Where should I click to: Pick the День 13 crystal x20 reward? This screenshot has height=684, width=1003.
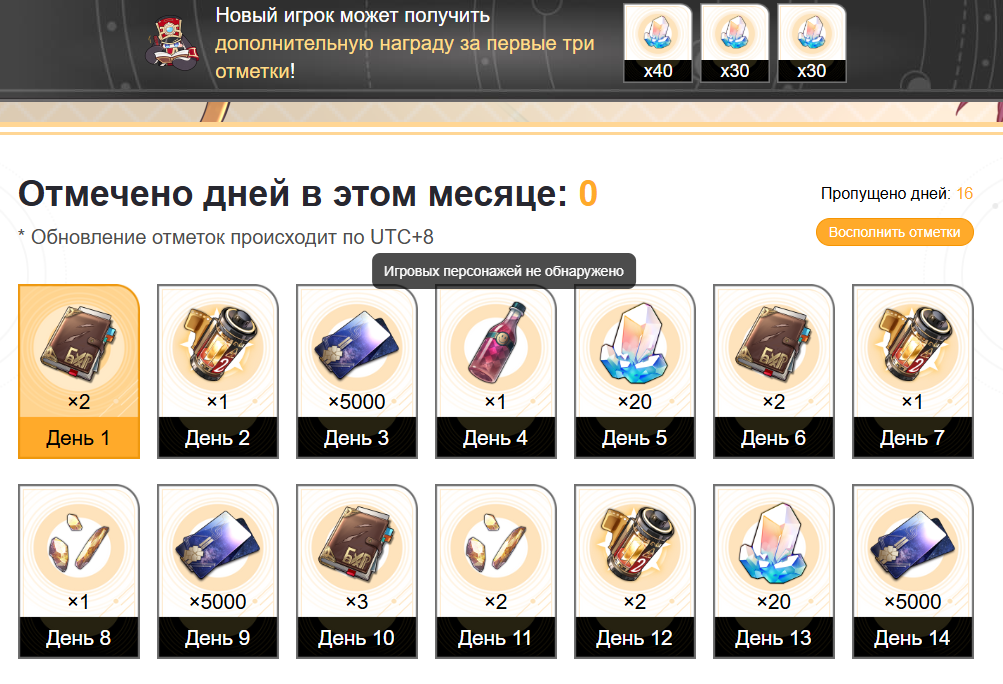click(774, 571)
